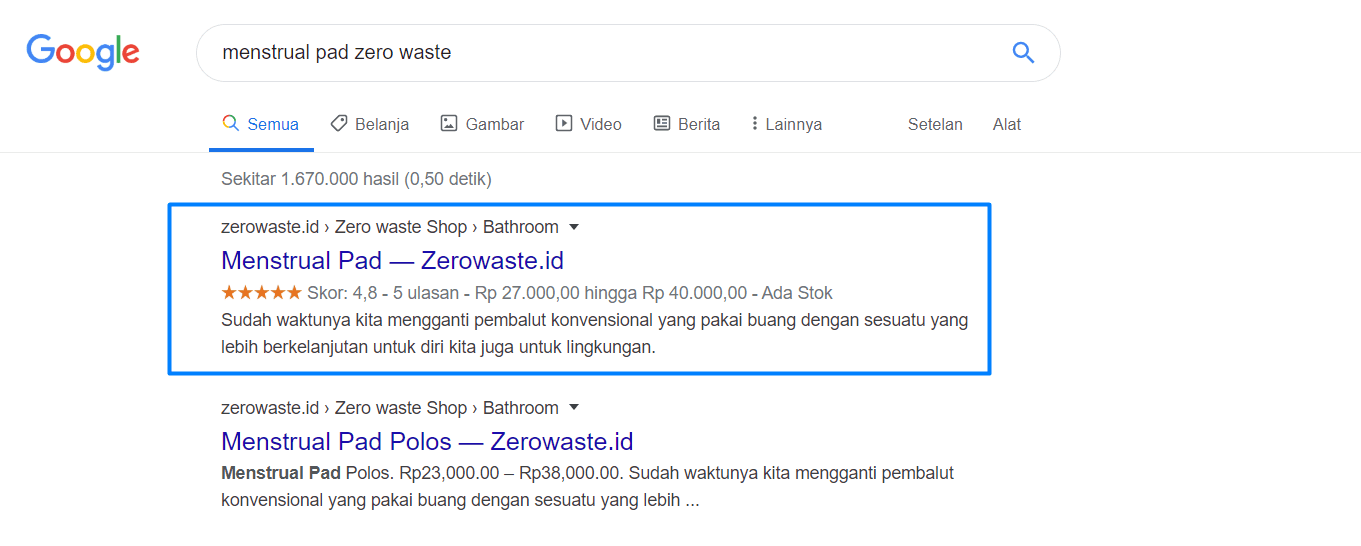Screen dimensions: 1361x546
Task: Click the newspaper icon for Berita
Action: pos(662,123)
